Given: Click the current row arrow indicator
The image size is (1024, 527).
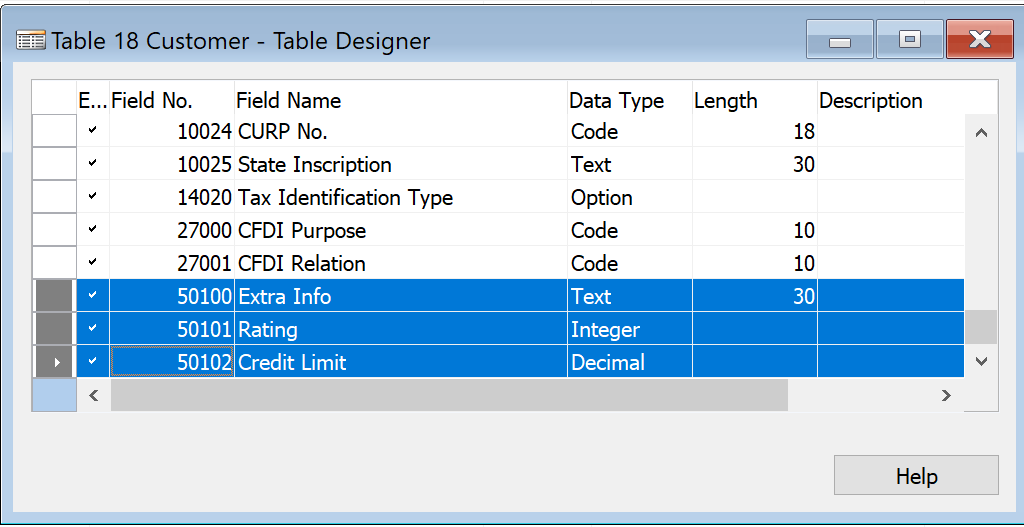Looking at the screenshot, I should coord(55,363).
